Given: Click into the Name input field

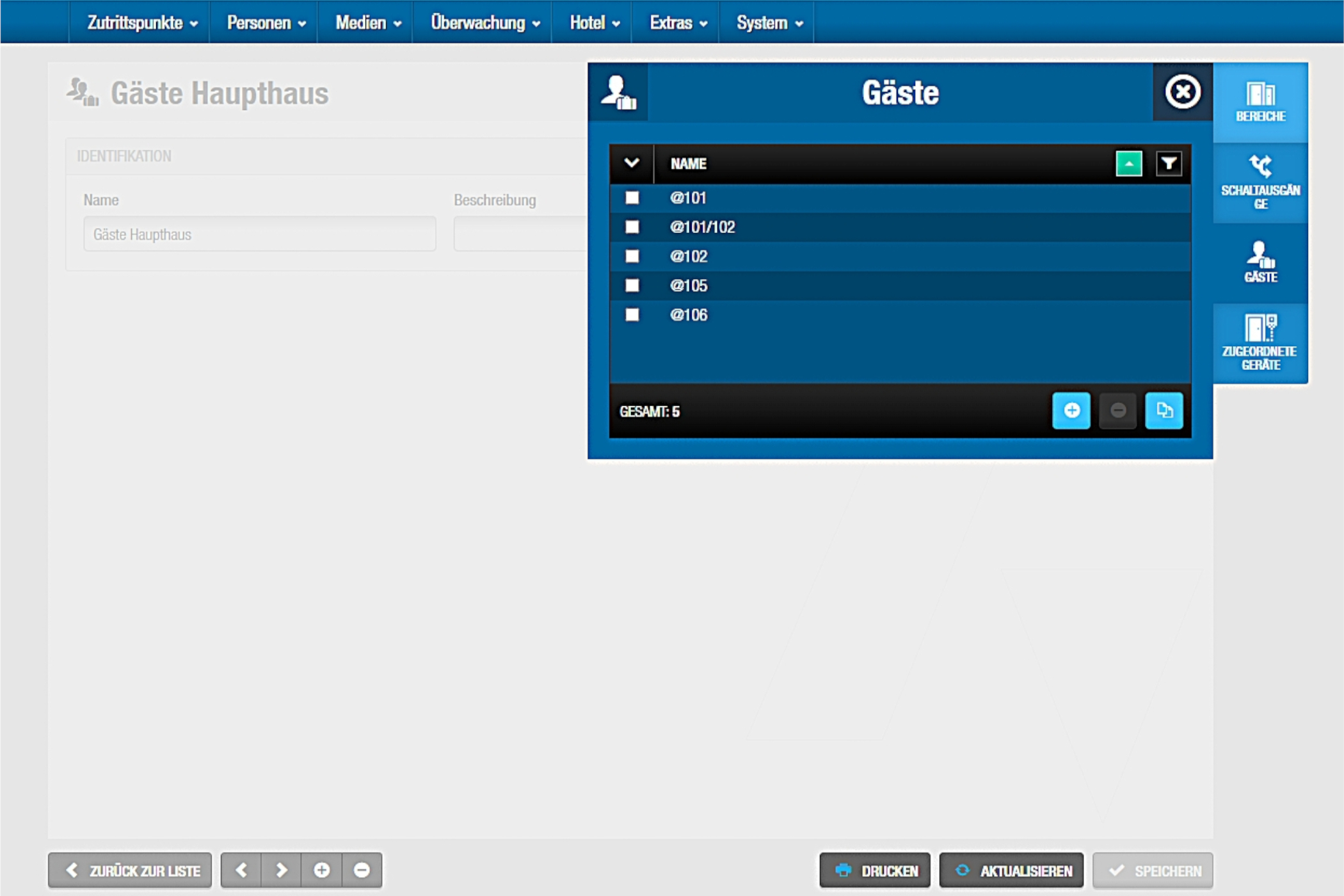Looking at the screenshot, I should pos(259,234).
